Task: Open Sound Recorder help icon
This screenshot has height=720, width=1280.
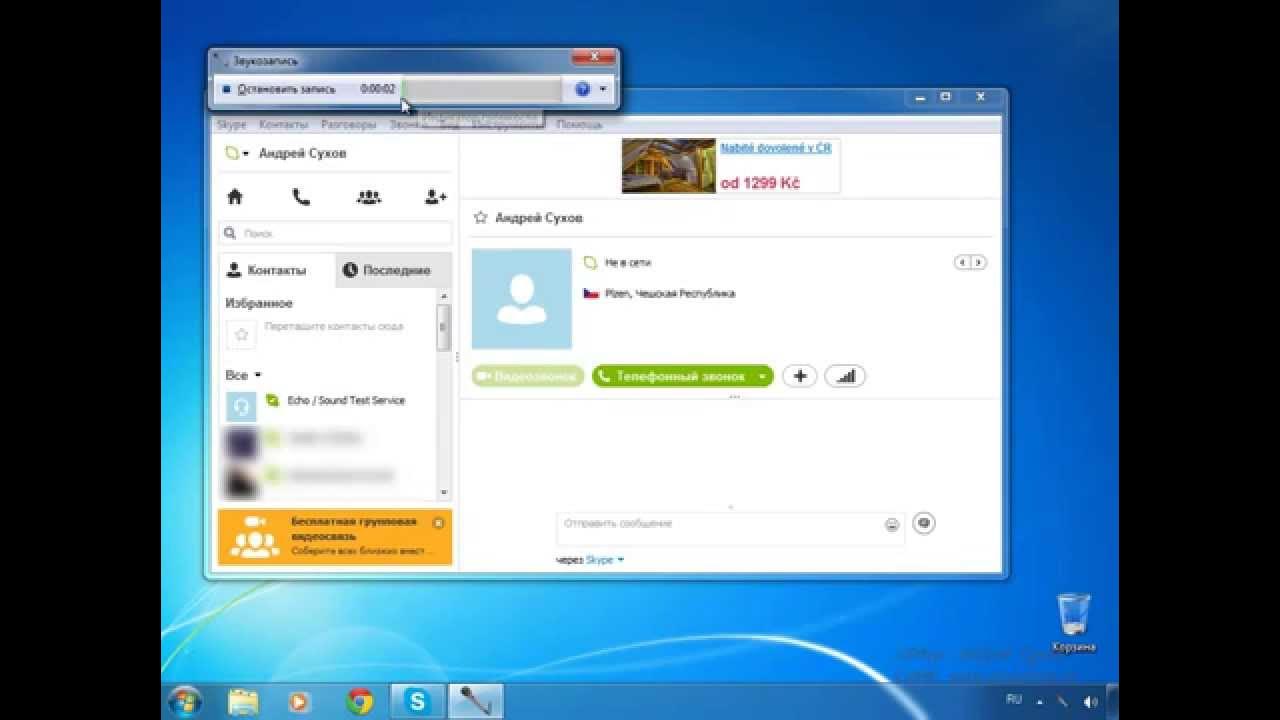Action: [583, 89]
